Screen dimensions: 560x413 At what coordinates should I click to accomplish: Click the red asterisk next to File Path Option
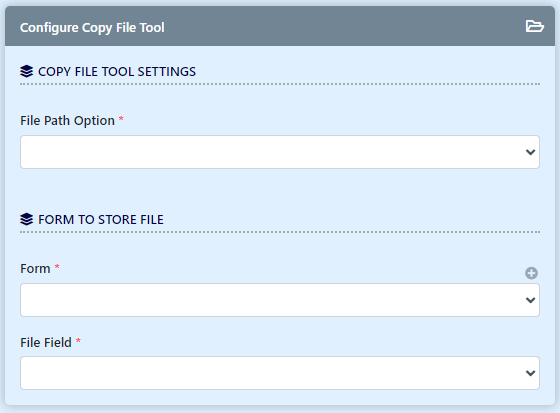tap(121, 119)
